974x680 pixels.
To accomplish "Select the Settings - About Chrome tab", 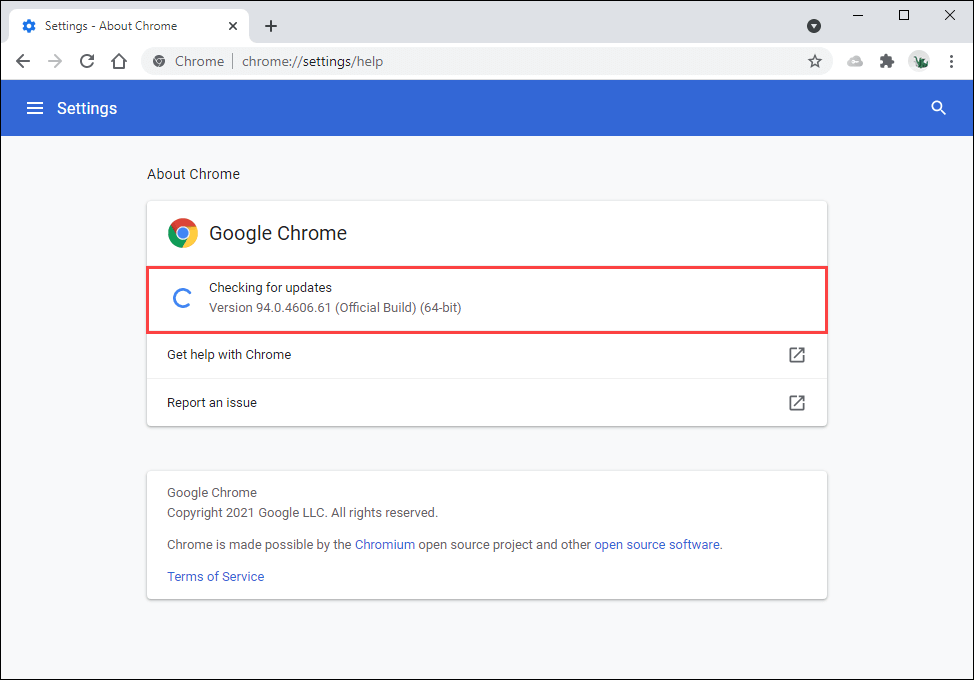I will [110, 26].
